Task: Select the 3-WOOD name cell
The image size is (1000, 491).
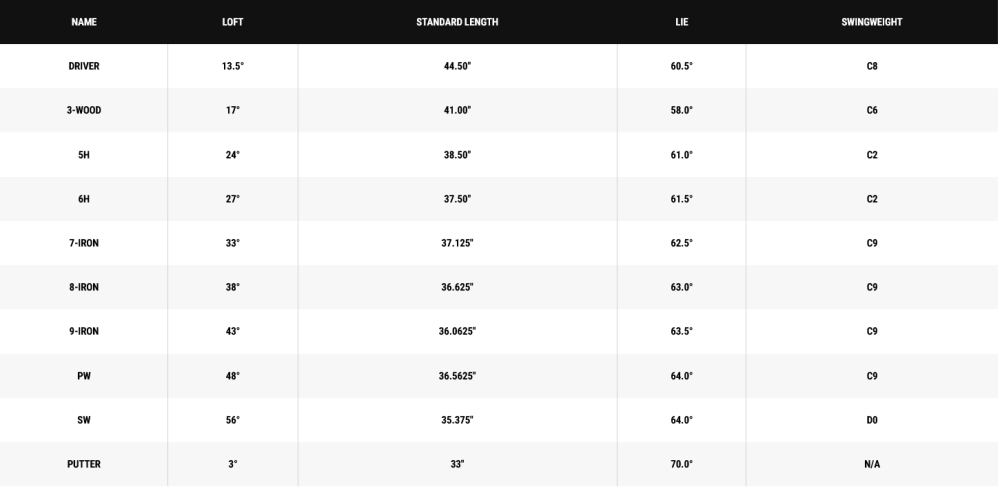Action: tap(84, 110)
